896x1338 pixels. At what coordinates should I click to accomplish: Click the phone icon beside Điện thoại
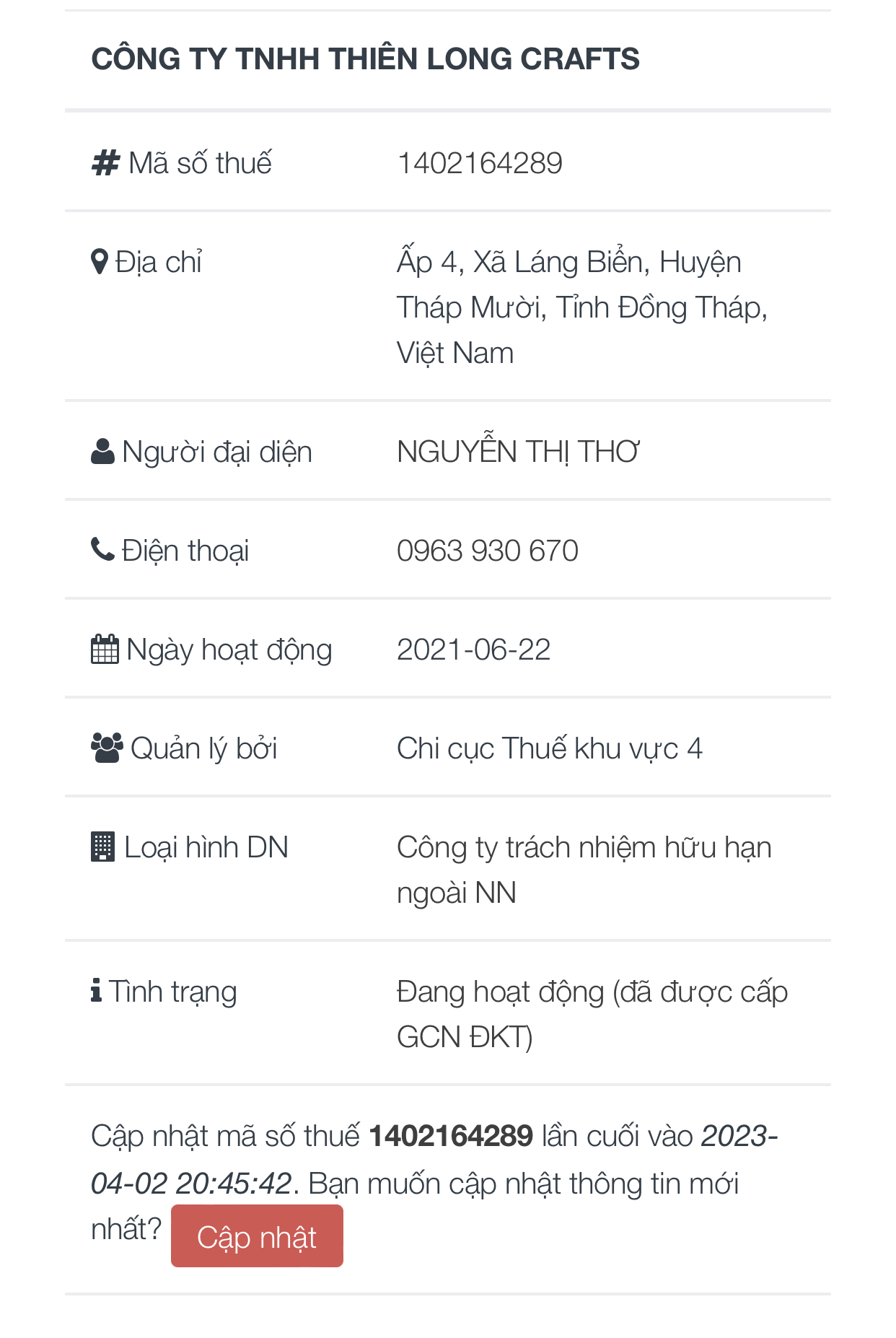[x=102, y=550]
